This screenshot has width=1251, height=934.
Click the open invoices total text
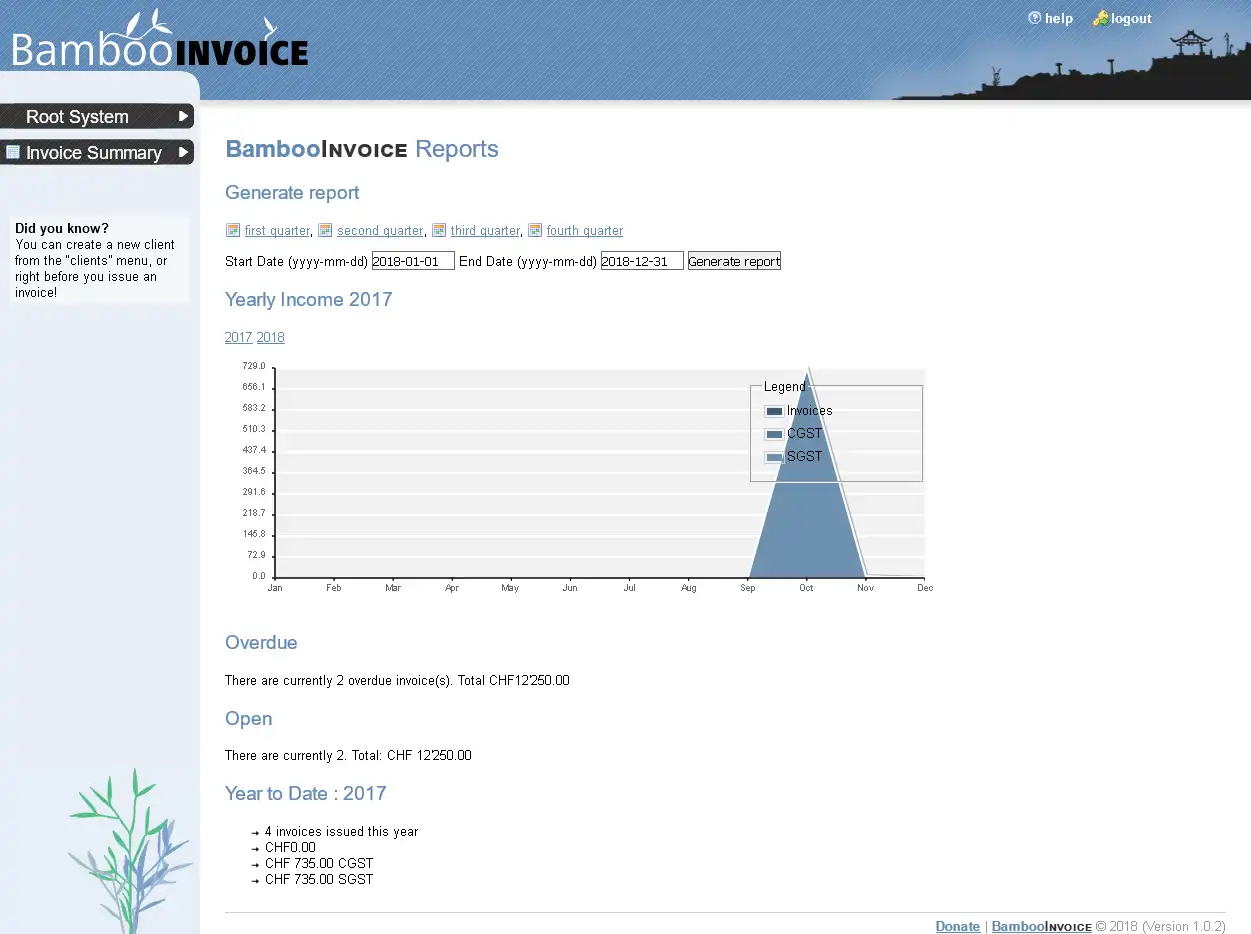pos(348,755)
